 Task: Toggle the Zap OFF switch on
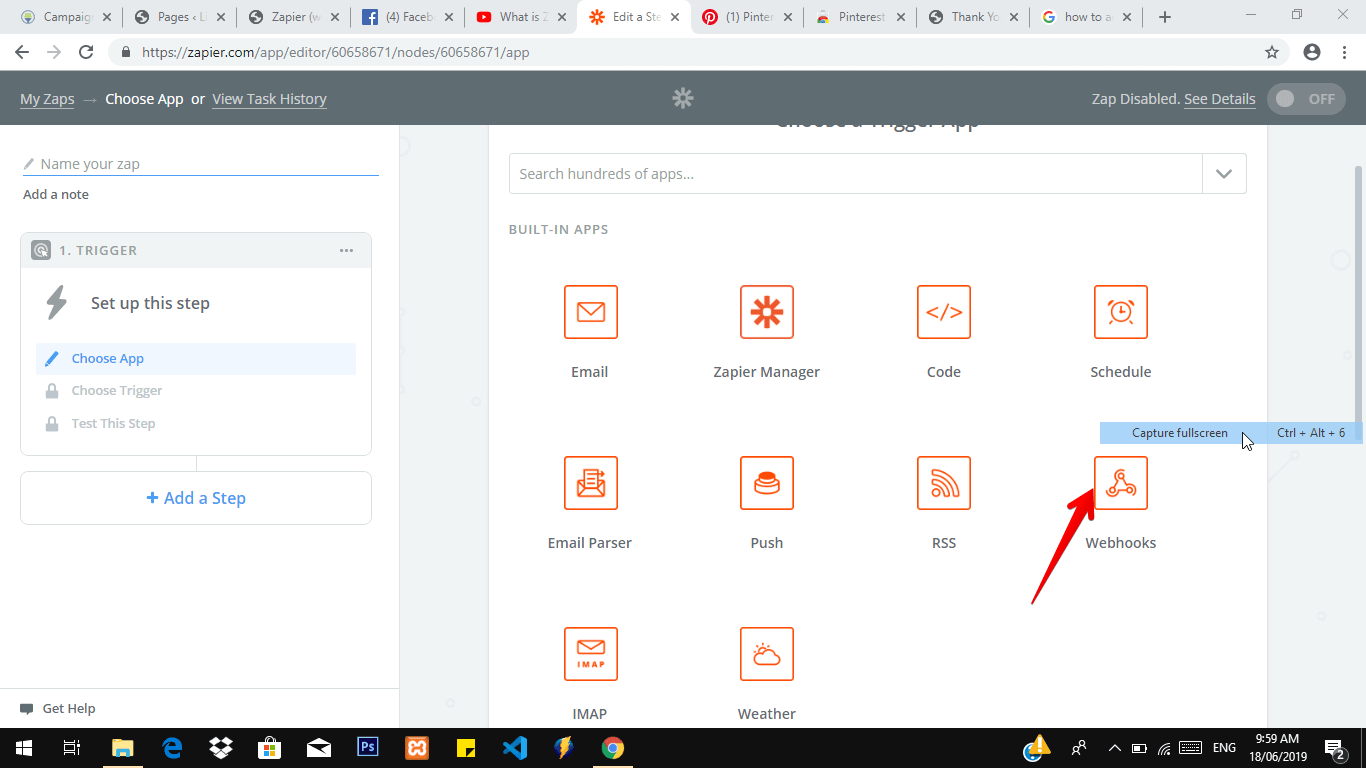(1306, 99)
